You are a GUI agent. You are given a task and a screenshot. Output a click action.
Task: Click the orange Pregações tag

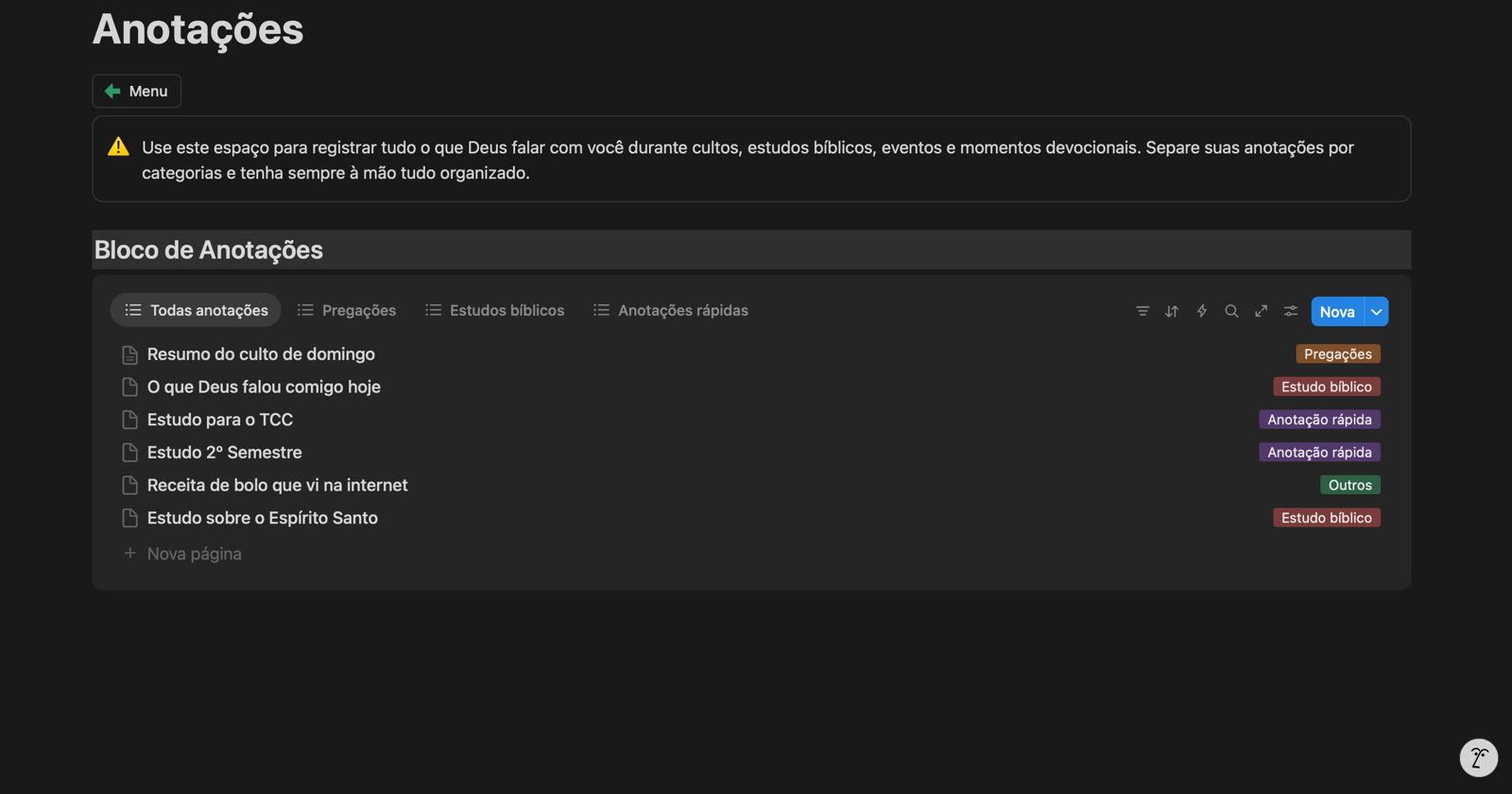[1337, 354]
